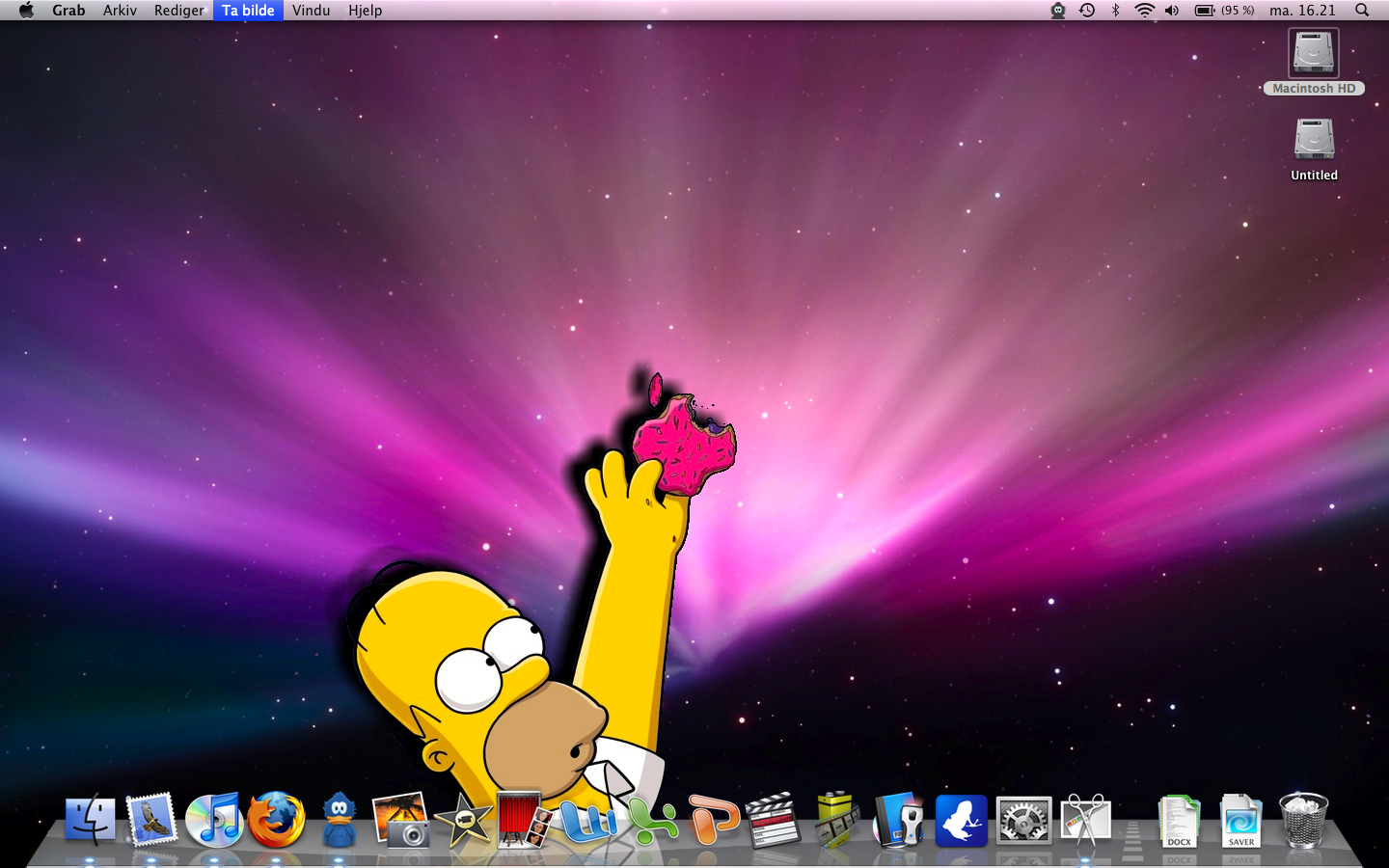
Task: Click the Bluetooth status icon
Action: tap(1116, 11)
